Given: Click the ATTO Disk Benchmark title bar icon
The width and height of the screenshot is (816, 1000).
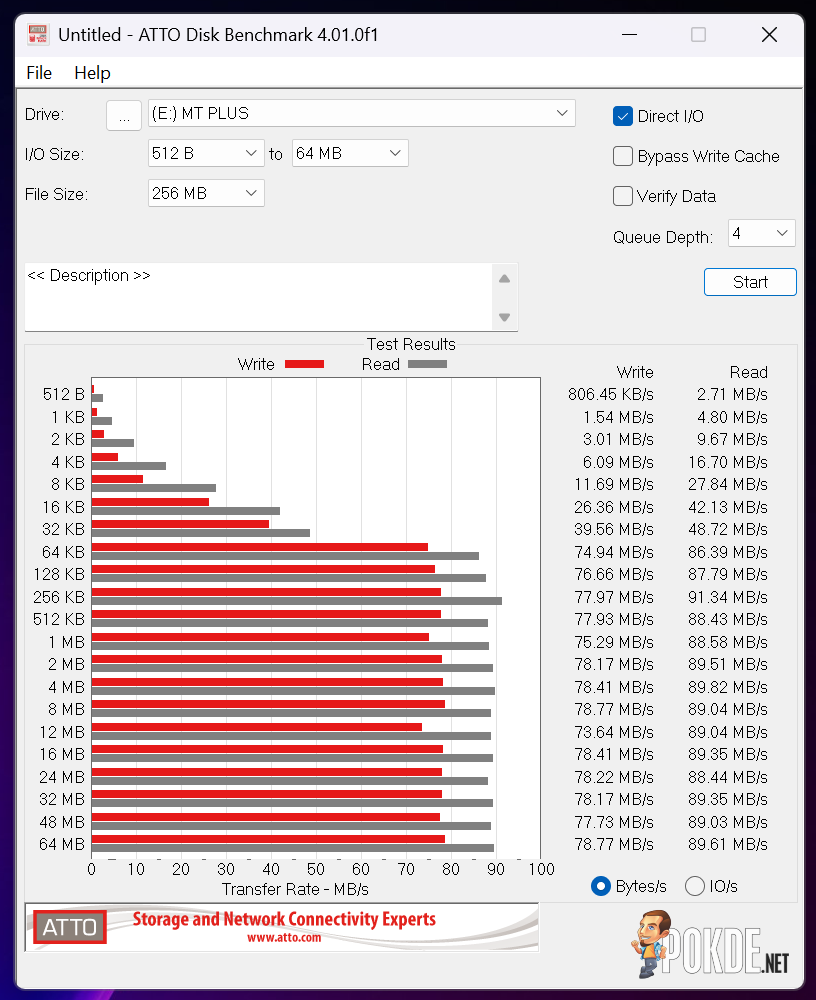Looking at the screenshot, I should [38, 34].
